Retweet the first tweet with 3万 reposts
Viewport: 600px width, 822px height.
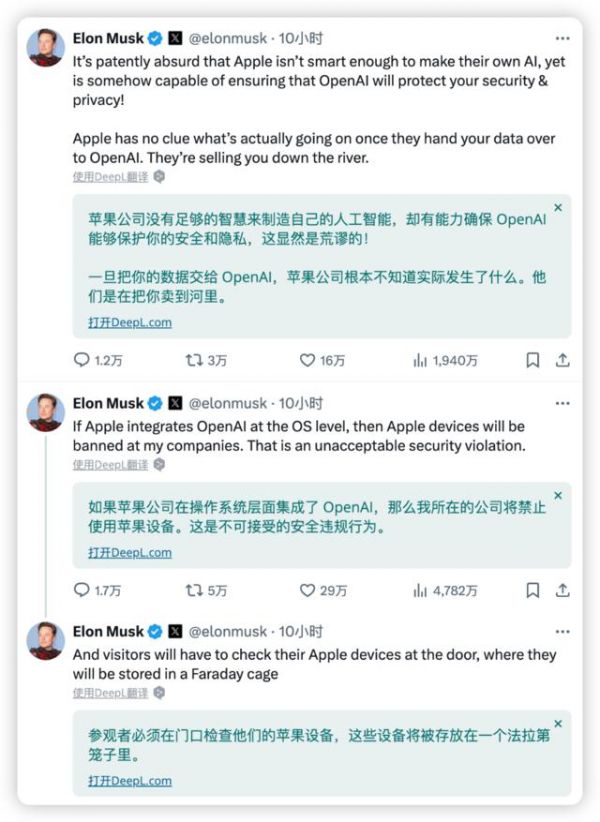click(x=195, y=360)
